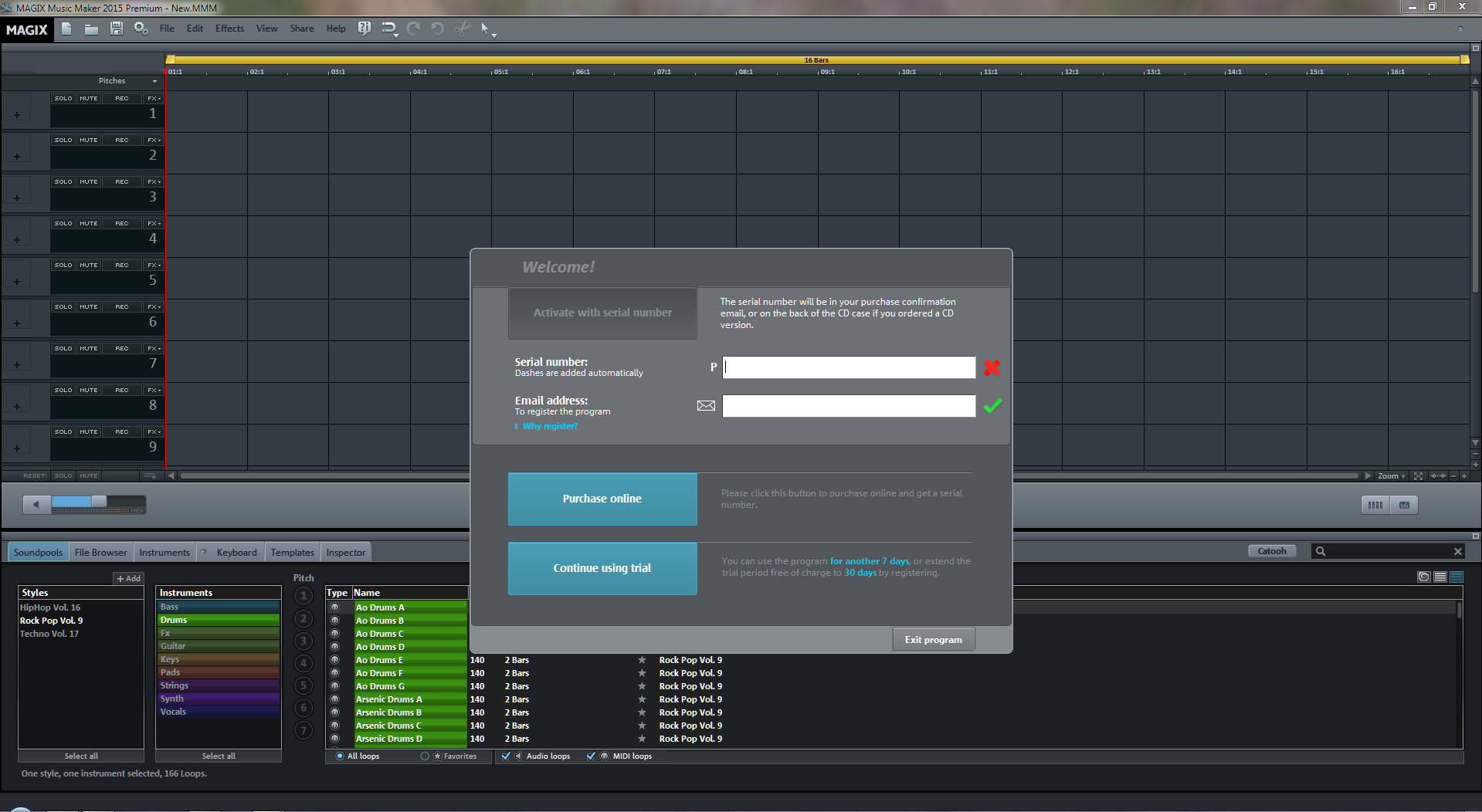This screenshot has width=1482, height=812.
Task: Open the keyboard piano icon button
Action: [x=1404, y=505]
